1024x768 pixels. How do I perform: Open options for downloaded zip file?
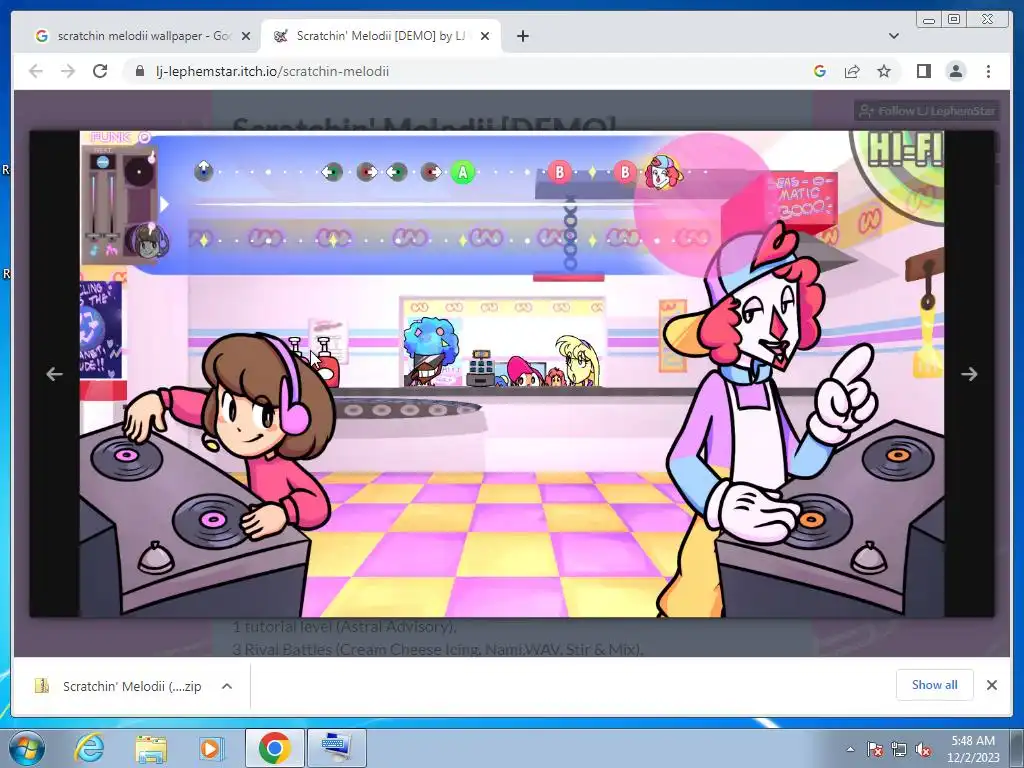click(227, 686)
